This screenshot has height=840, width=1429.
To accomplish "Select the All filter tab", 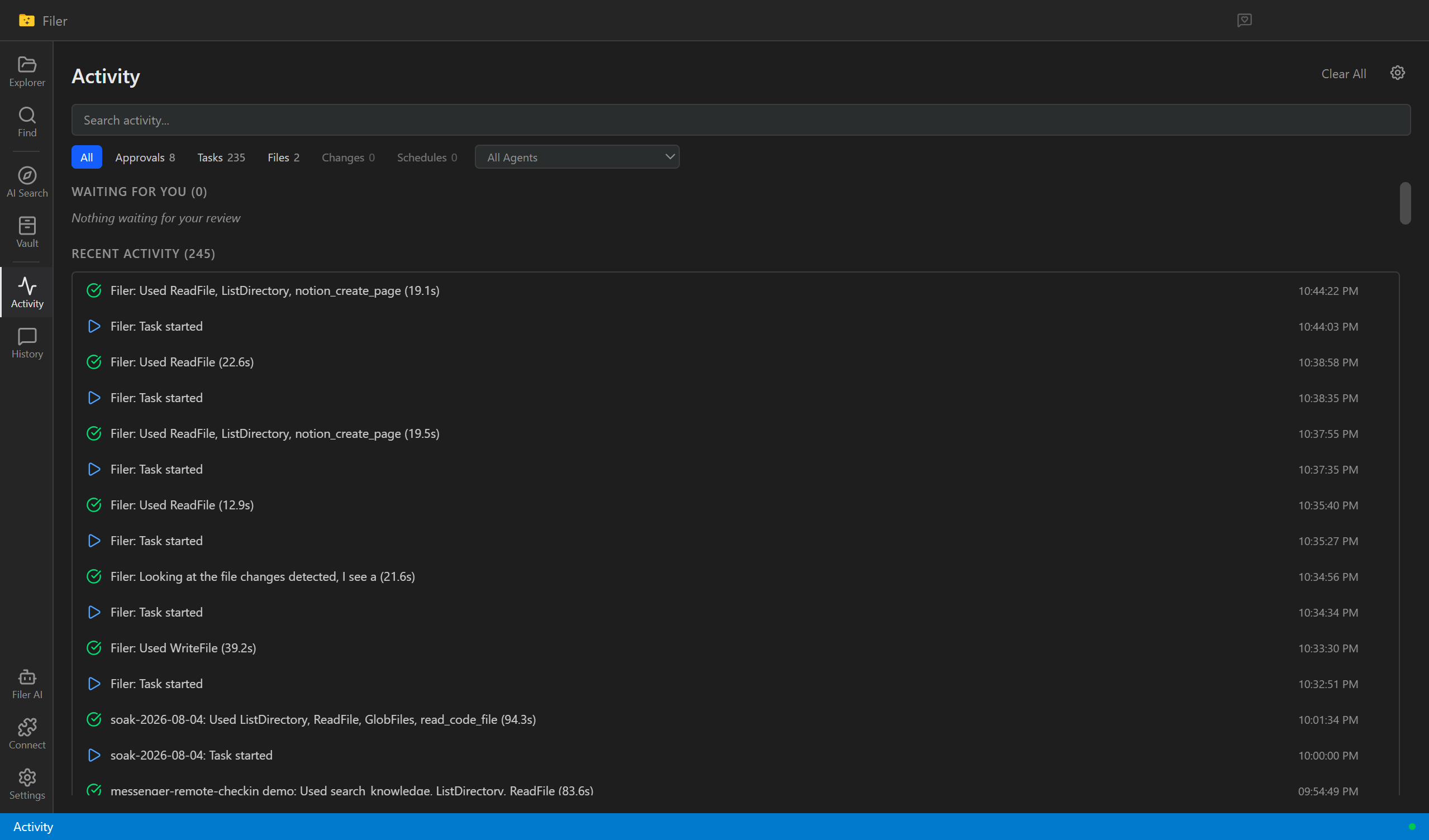I will coord(87,157).
